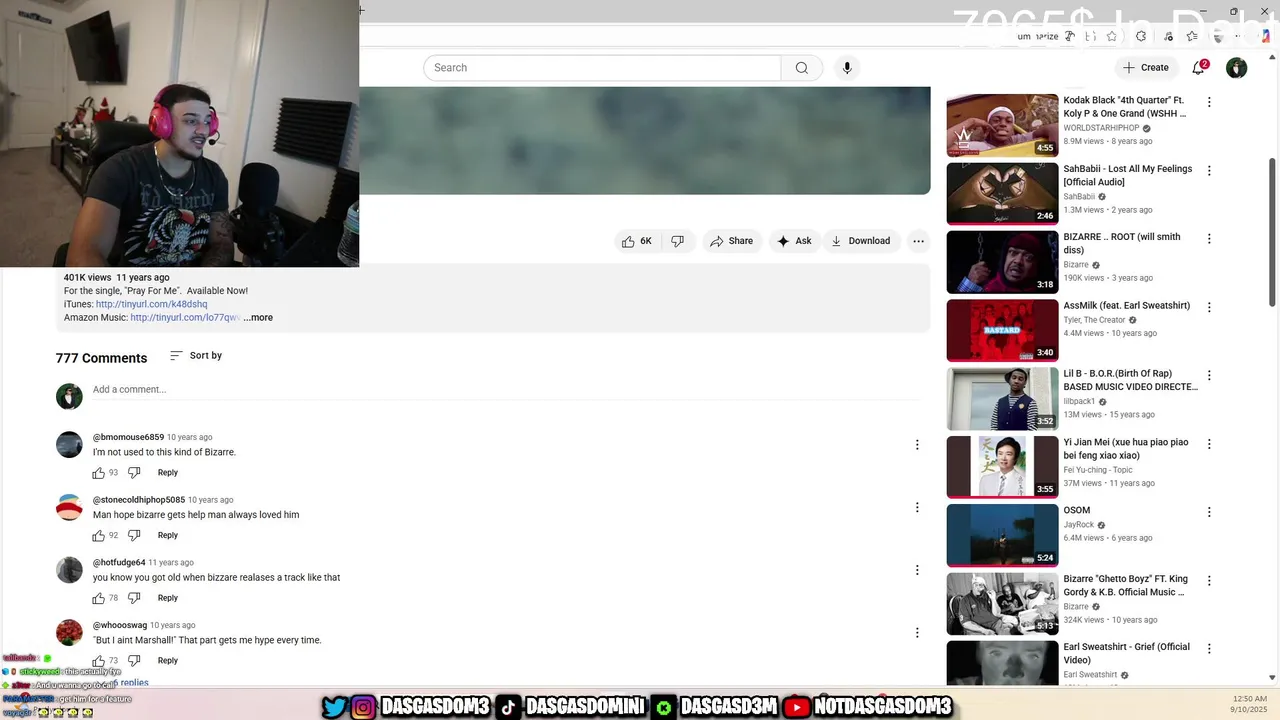Open options for @whoooswag comment
This screenshot has height=720, width=1280.
(917, 633)
